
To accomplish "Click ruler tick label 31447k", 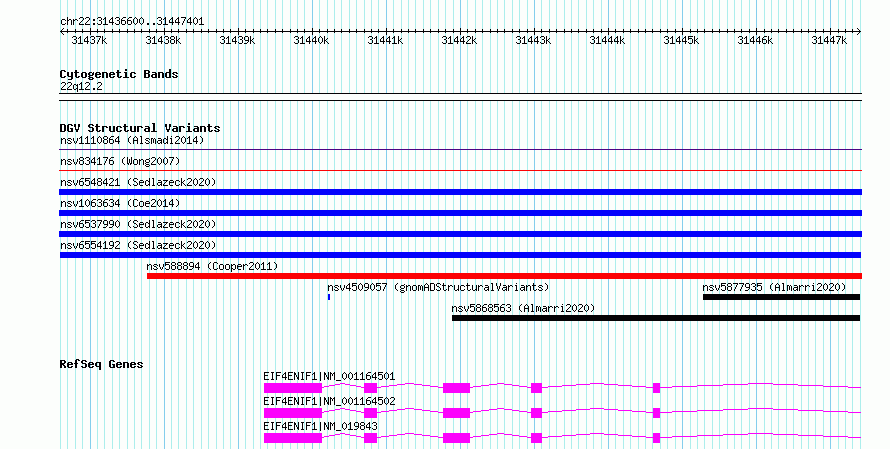I will (829, 41).
